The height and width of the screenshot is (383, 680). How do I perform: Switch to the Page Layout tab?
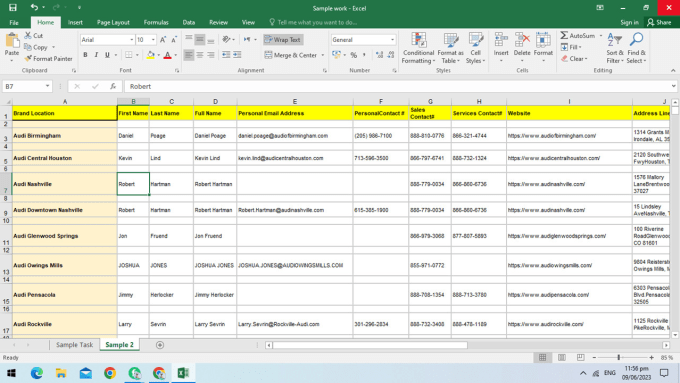113,22
